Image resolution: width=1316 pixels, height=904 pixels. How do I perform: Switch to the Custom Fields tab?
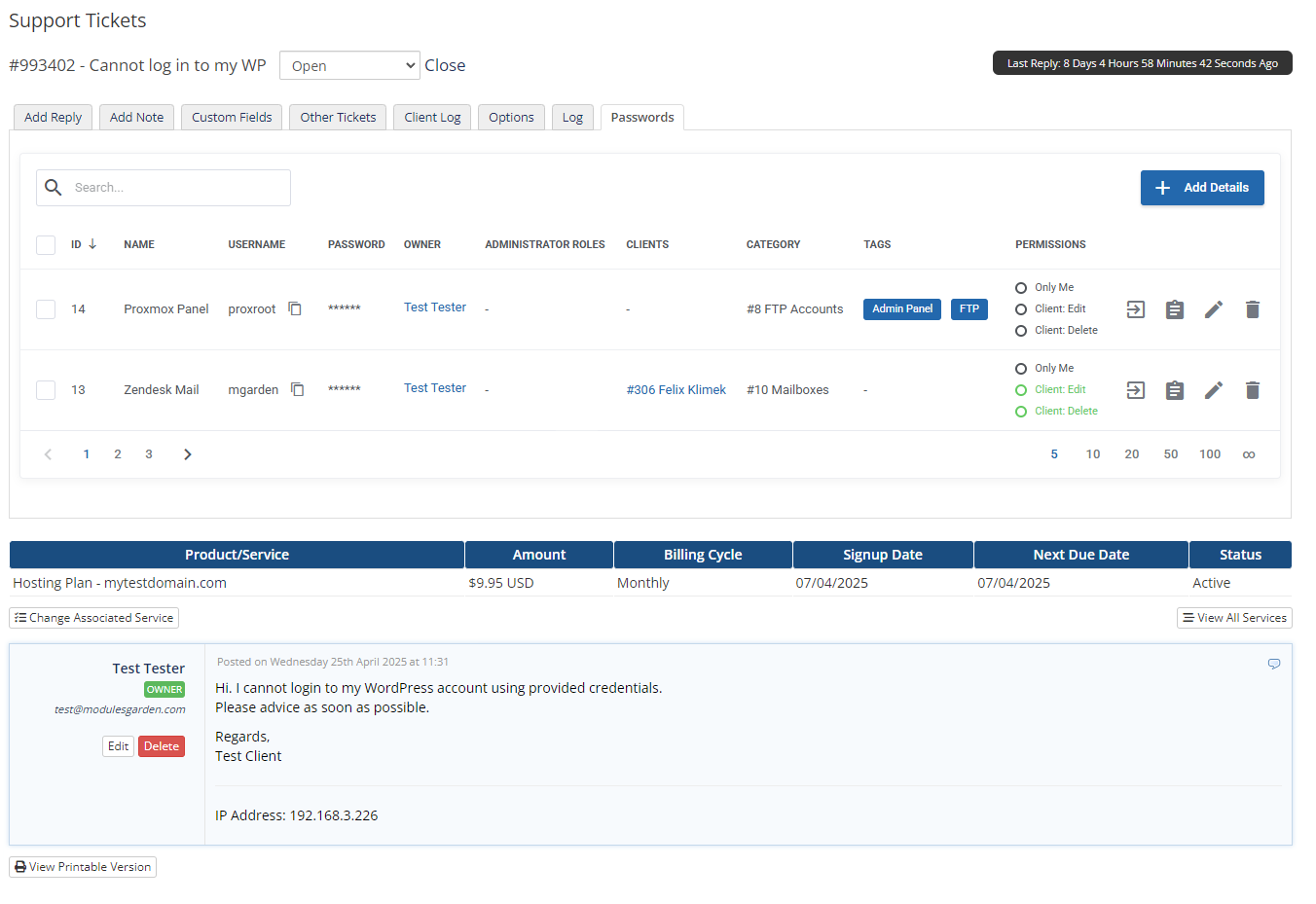point(232,118)
